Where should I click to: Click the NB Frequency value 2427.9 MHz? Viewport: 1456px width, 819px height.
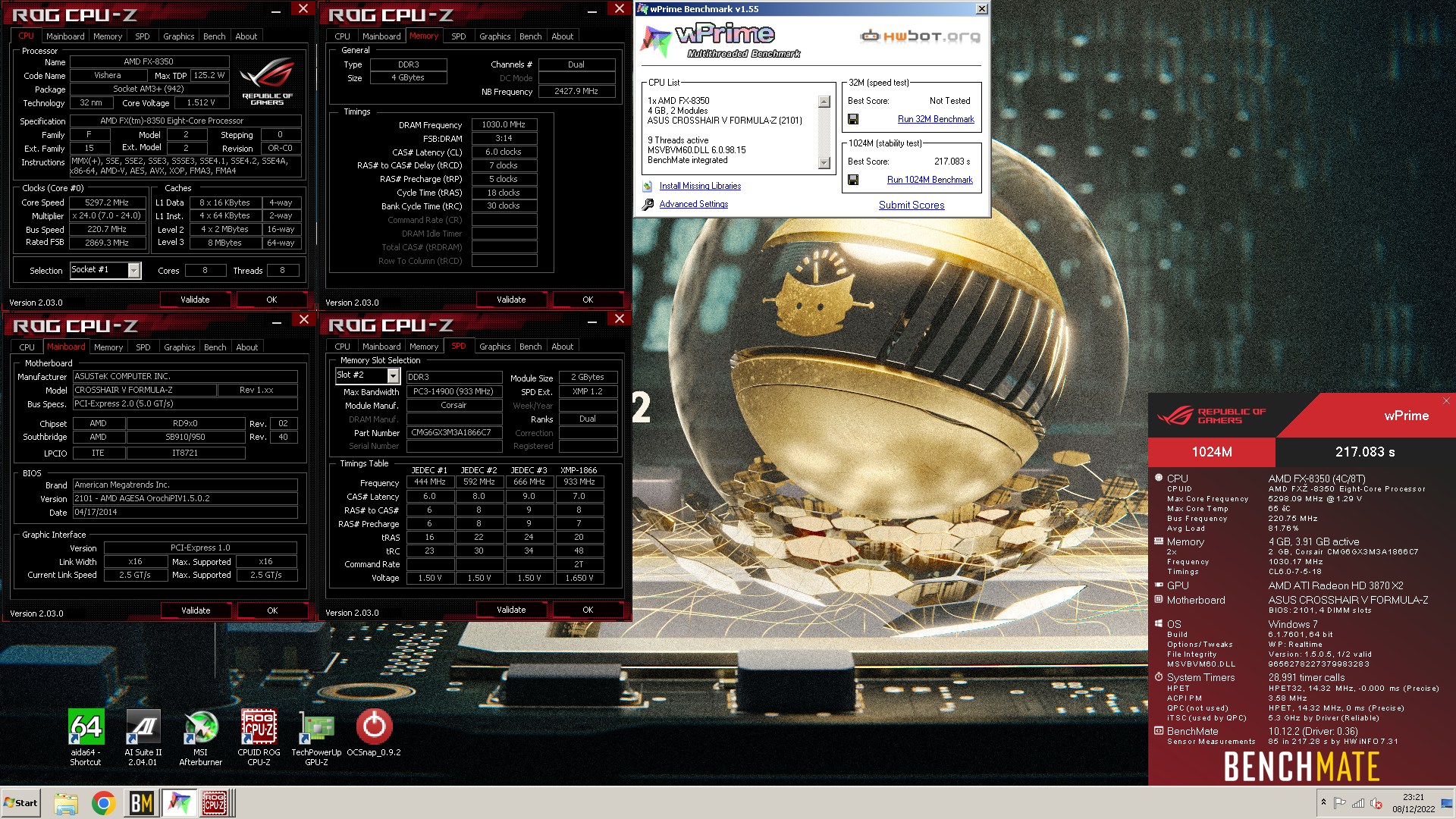coord(576,91)
